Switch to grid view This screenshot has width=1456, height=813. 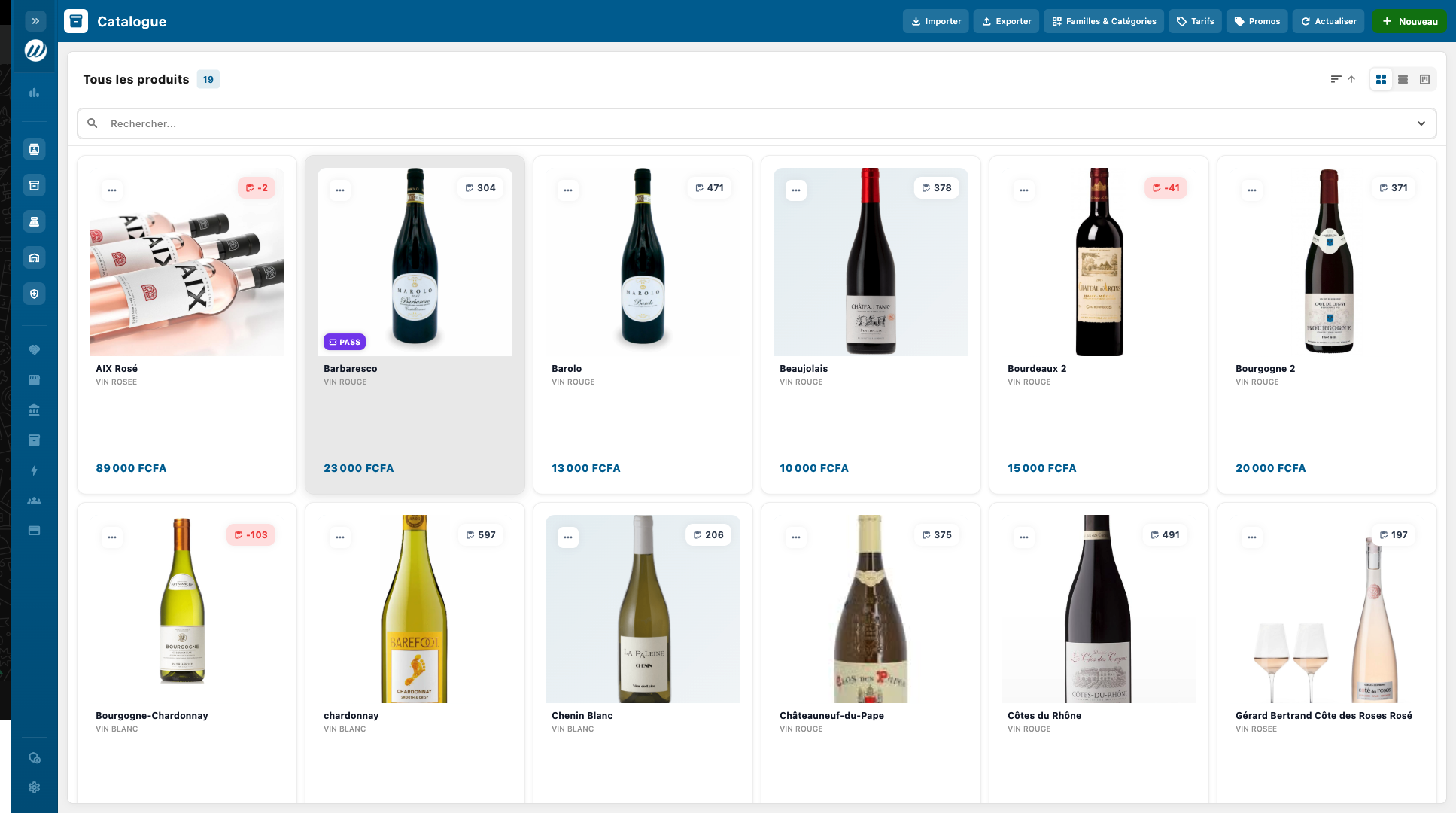pyautogui.click(x=1381, y=79)
